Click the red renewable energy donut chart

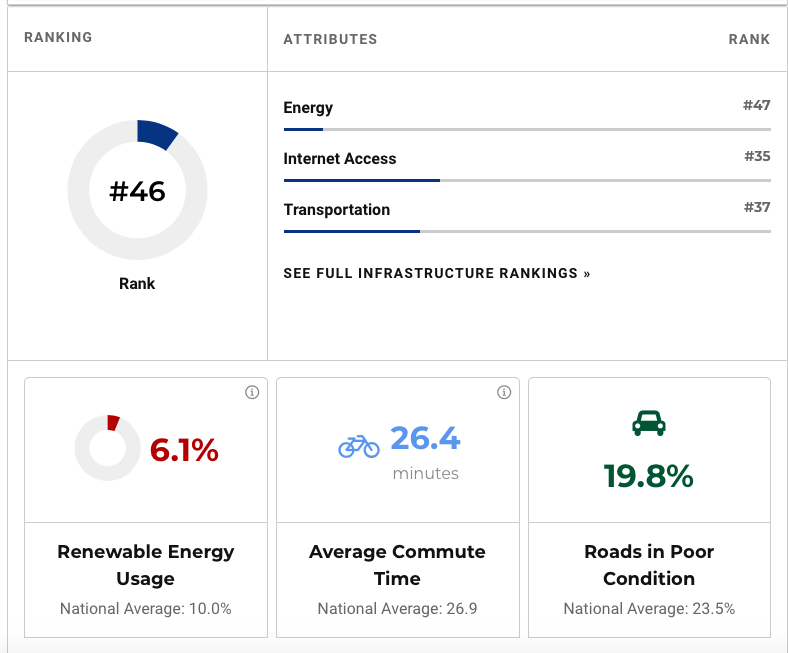point(108,448)
